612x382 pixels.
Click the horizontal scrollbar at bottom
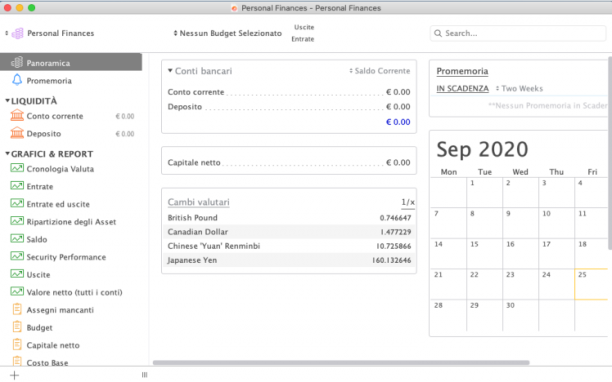(x=341, y=362)
